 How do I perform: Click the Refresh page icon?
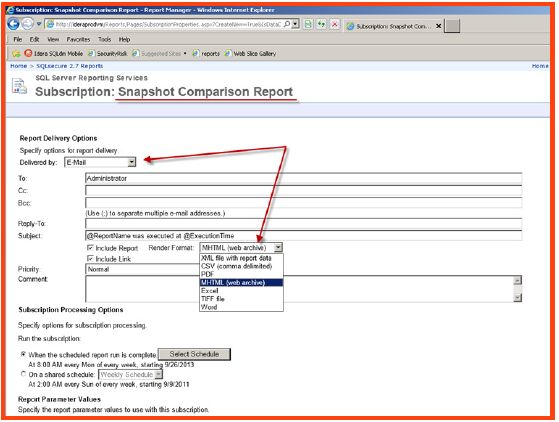(x=321, y=24)
